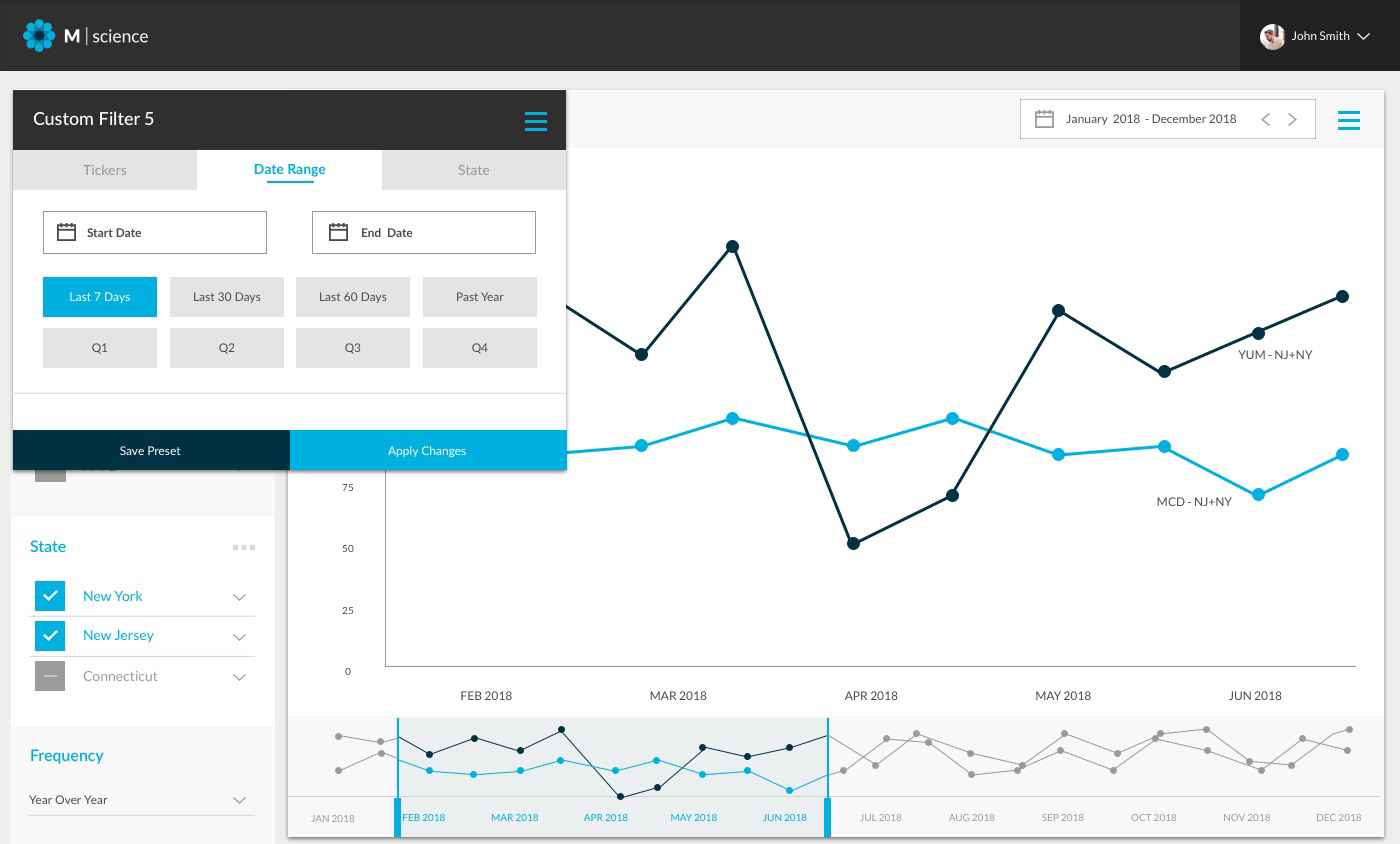Click the End Date input field
1400x844 pixels.
coord(424,232)
